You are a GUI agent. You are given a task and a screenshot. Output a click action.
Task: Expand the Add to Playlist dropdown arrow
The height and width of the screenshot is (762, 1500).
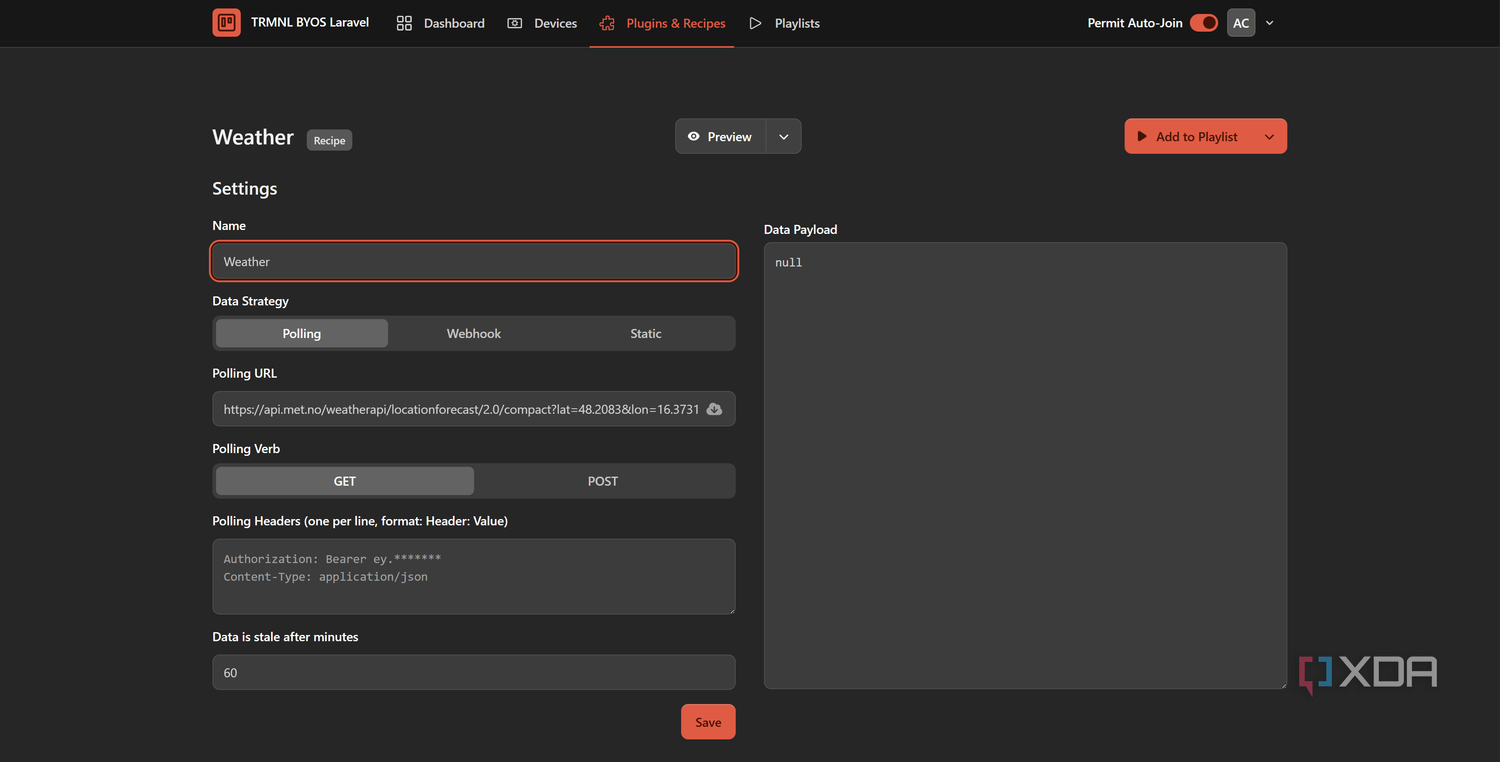1269,137
